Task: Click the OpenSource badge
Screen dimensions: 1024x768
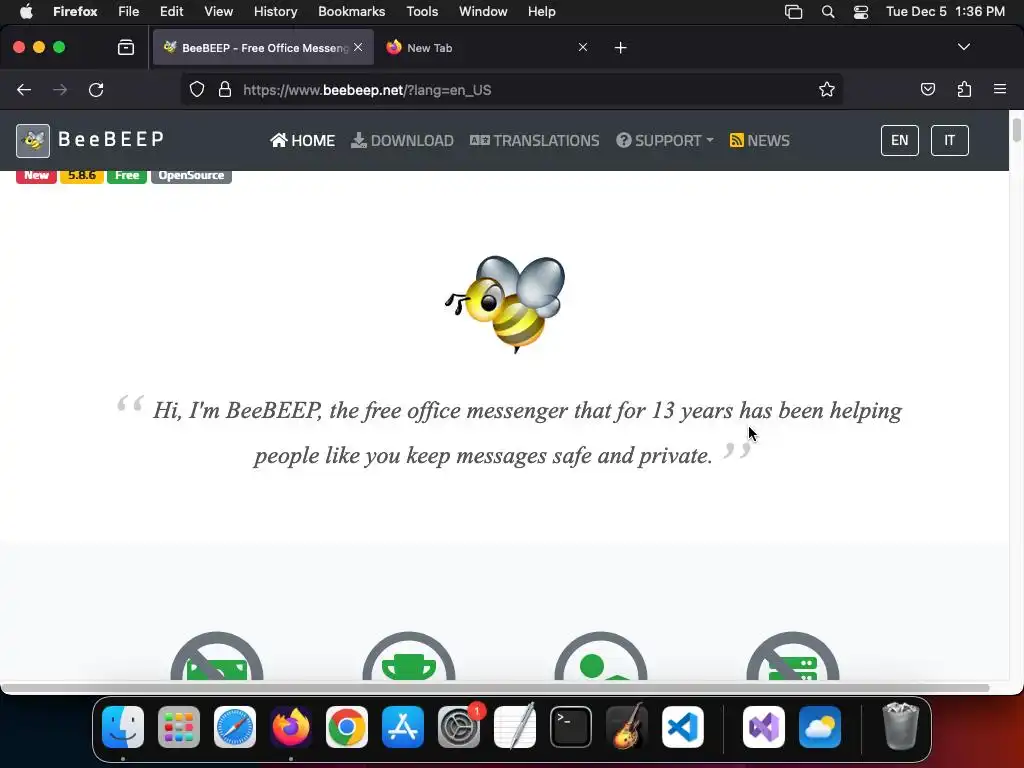Action: [x=191, y=175]
